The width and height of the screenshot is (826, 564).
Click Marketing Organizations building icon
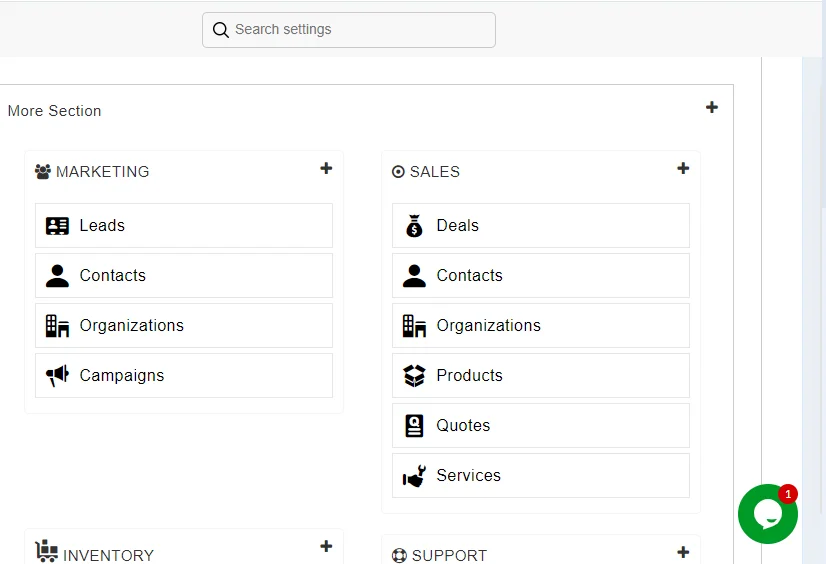(58, 326)
